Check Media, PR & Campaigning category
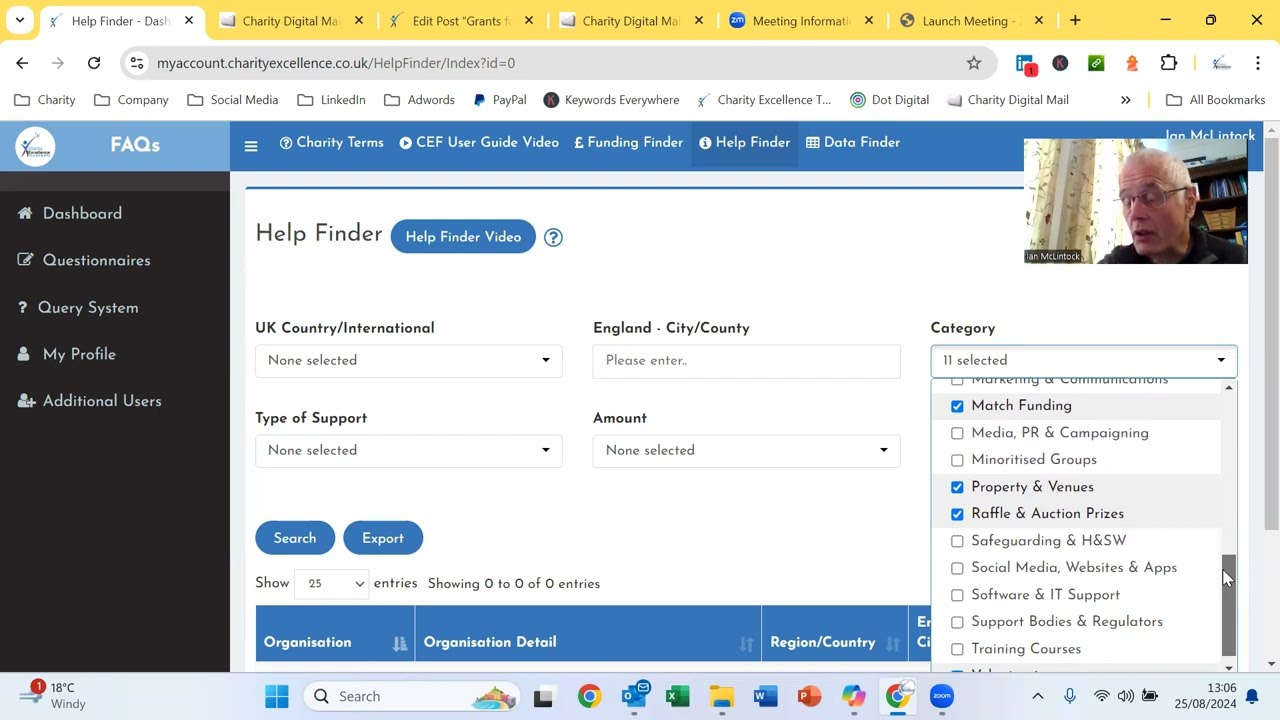 [957, 433]
